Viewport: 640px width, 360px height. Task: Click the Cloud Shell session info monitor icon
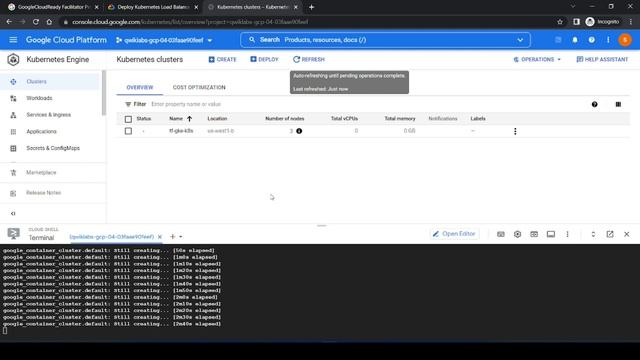[x=551, y=234]
